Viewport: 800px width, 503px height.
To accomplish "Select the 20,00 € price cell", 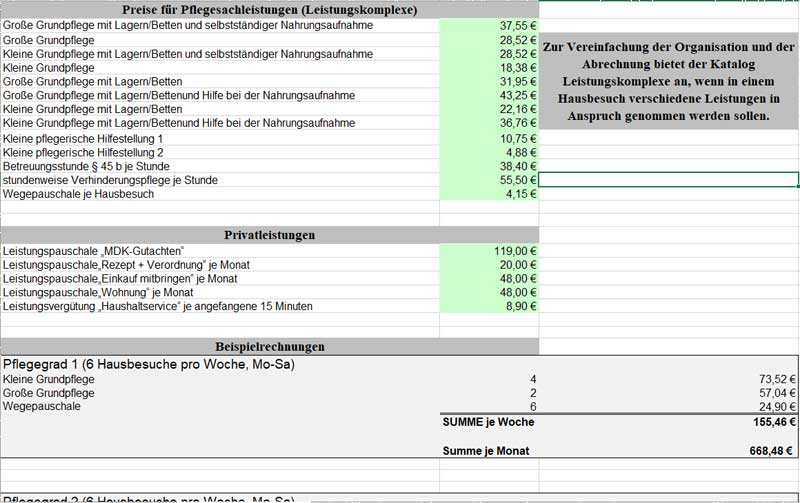I will (x=489, y=265).
